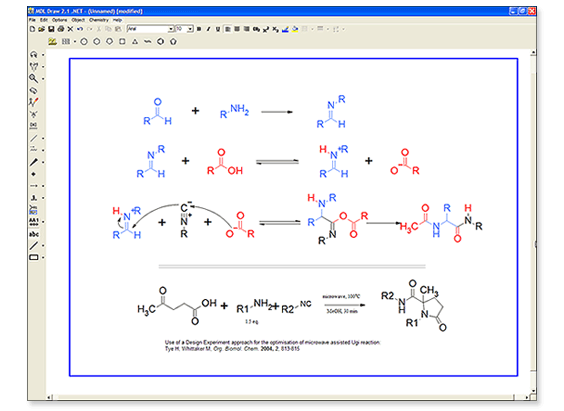Click the blue R-NH2 amine structure
The width and height of the screenshot is (564, 411).
tap(234, 111)
